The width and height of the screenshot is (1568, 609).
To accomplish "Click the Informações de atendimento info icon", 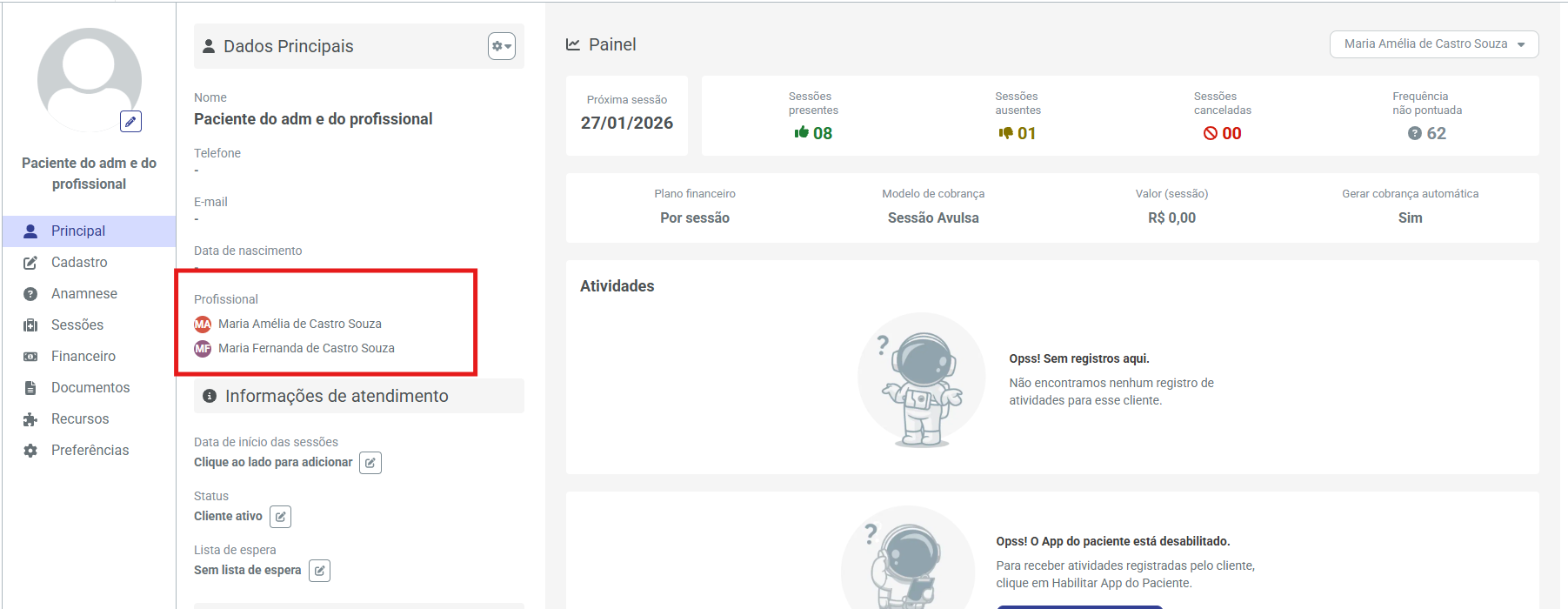I will (x=210, y=396).
